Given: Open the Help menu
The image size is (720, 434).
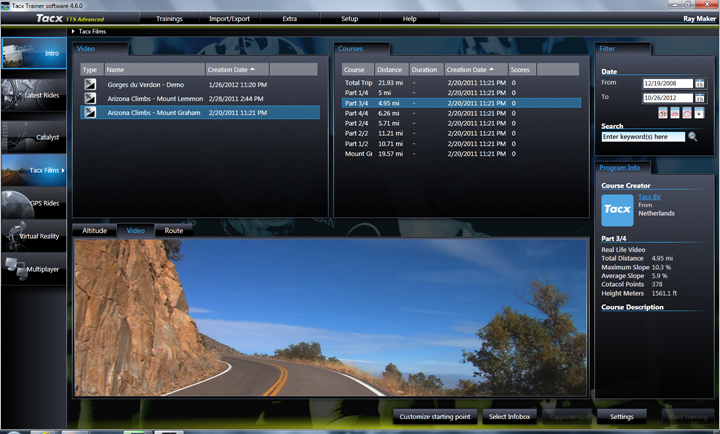Looking at the screenshot, I should point(410,18).
